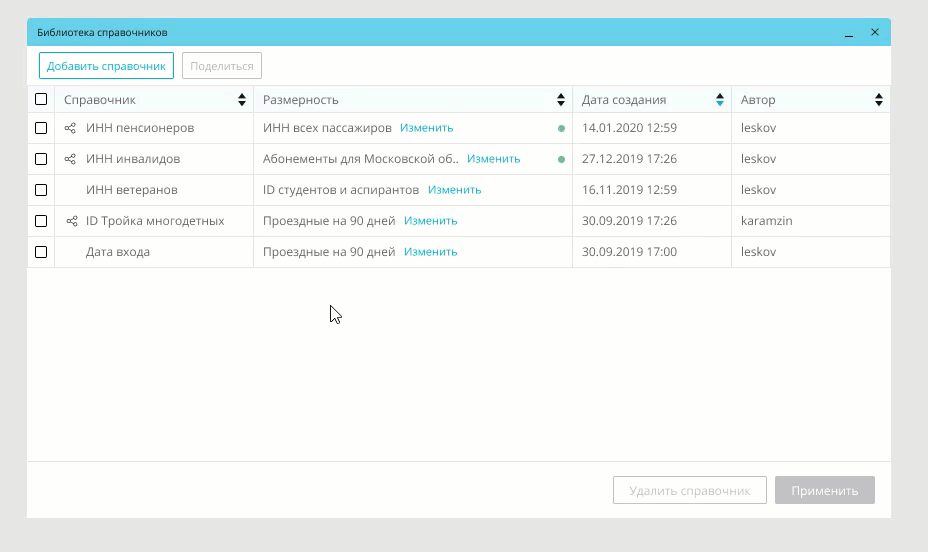
Task: Click green status dot in ИНН инвалидов row
Action: tap(561, 159)
